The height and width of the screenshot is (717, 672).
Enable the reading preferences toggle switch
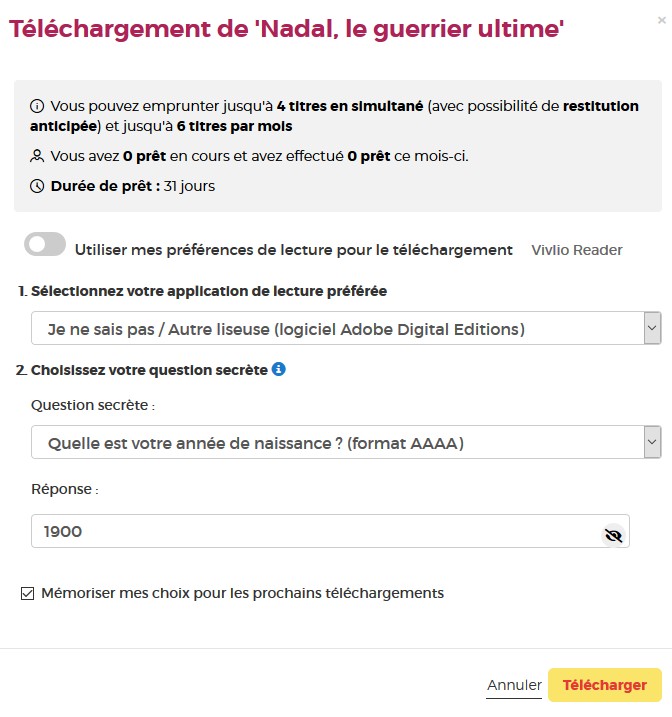(46, 245)
